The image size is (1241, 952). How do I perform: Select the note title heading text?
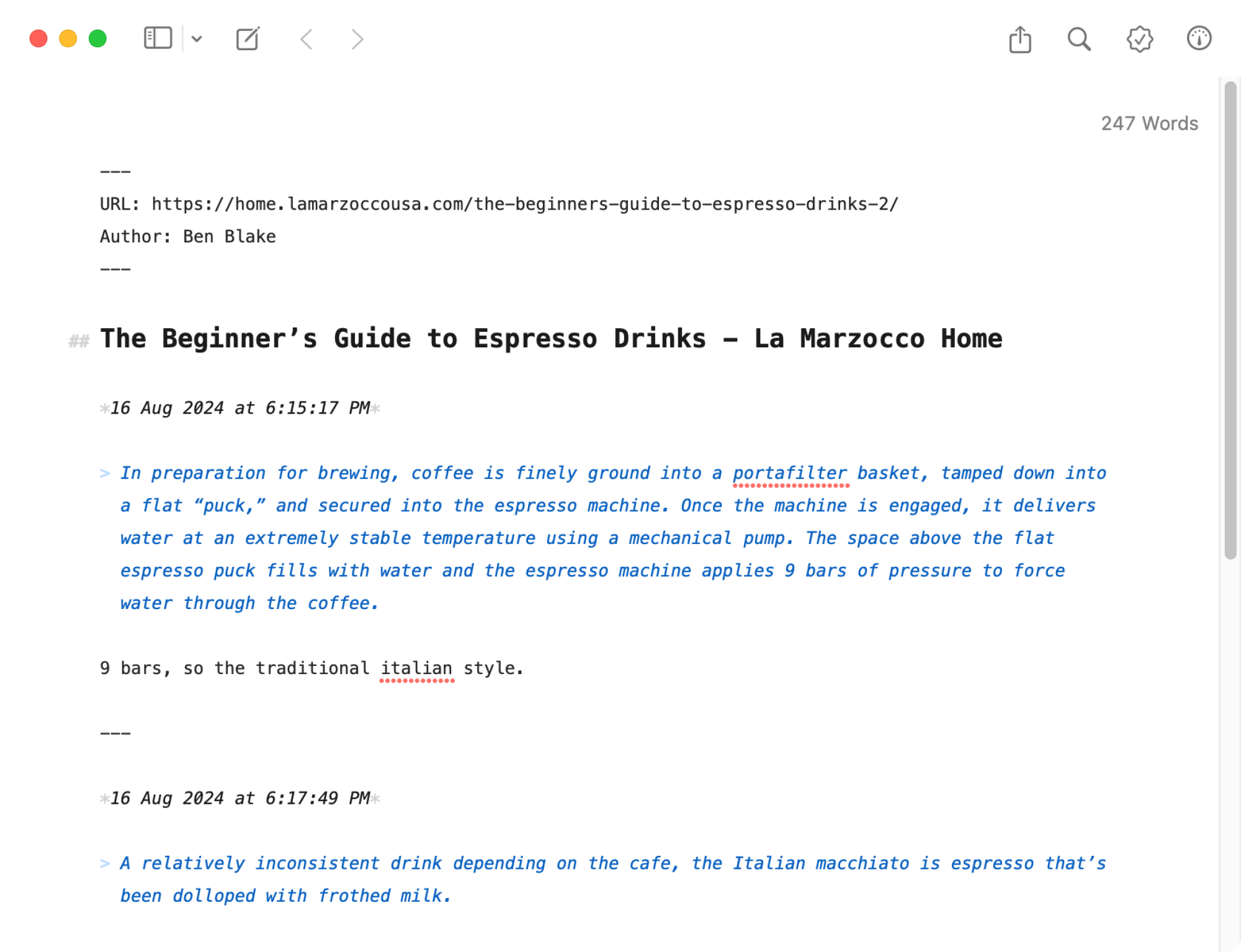click(x=550, y=338)
